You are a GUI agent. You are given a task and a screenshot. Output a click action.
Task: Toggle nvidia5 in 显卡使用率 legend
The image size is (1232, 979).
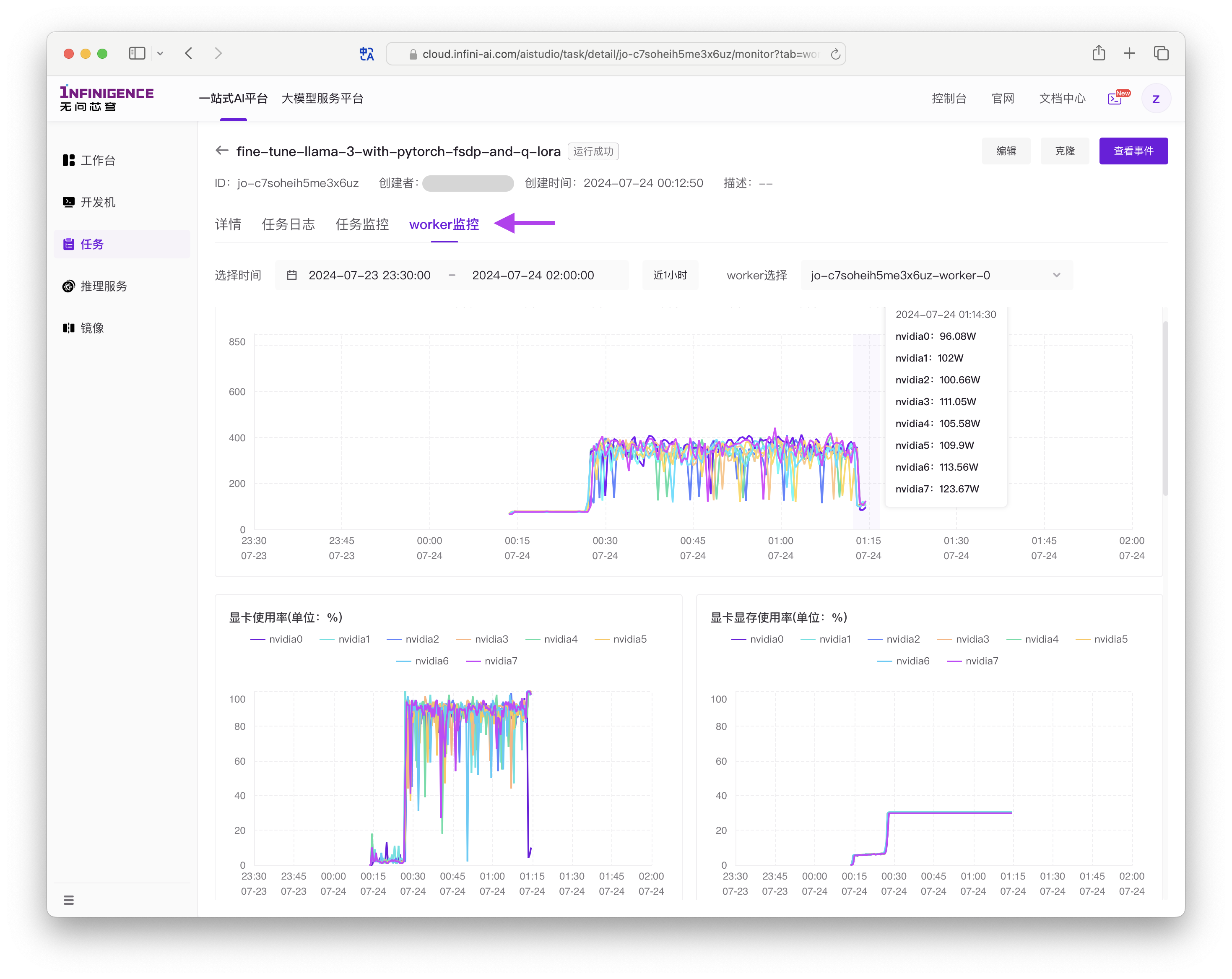pyautogui.click(x=621, y=639)
